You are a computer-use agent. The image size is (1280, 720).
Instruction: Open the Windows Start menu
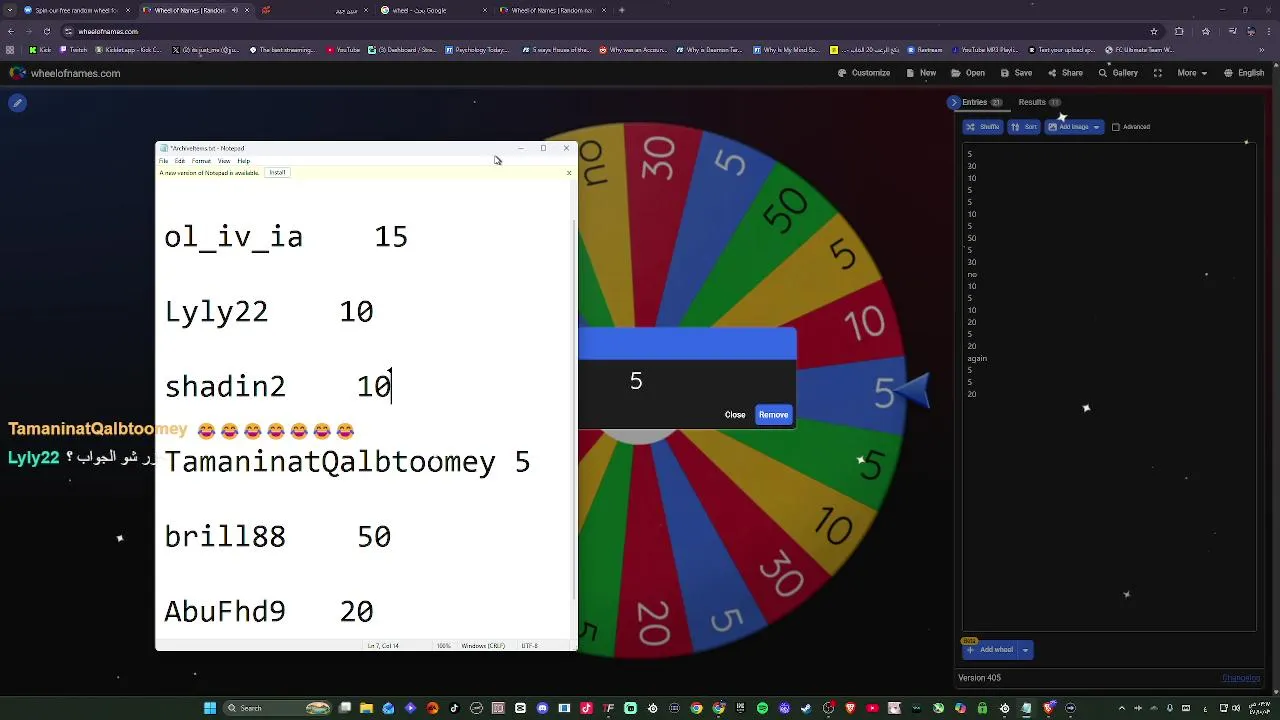tap(210, 708)
